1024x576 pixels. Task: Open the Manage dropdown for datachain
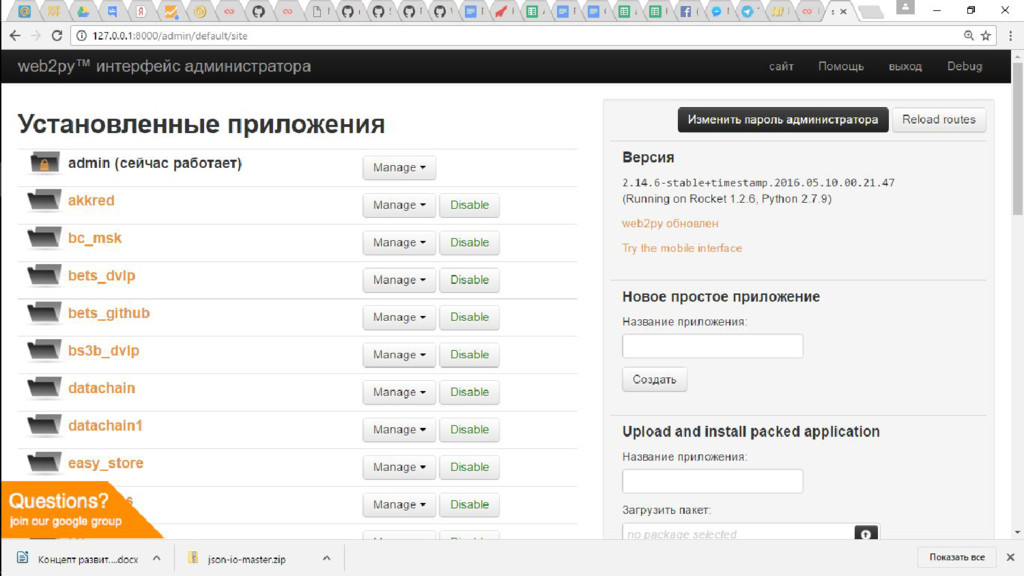pos(399,392)
